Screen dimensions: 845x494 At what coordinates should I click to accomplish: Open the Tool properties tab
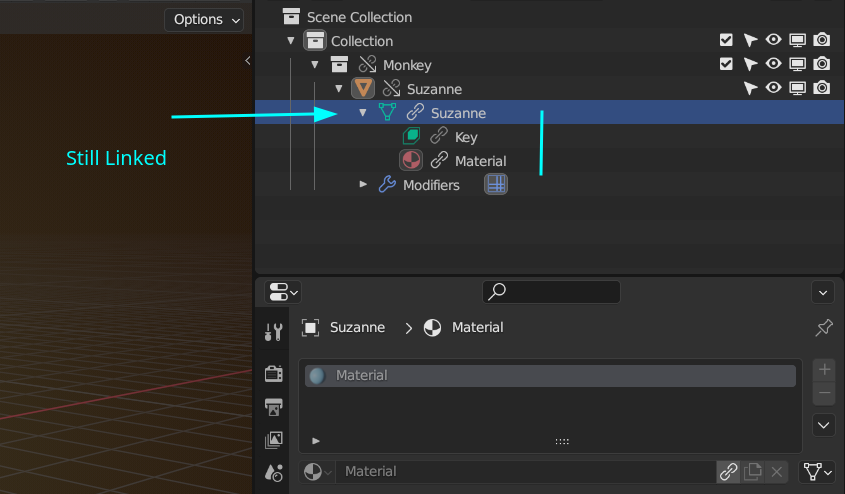[x=273, y=333]
